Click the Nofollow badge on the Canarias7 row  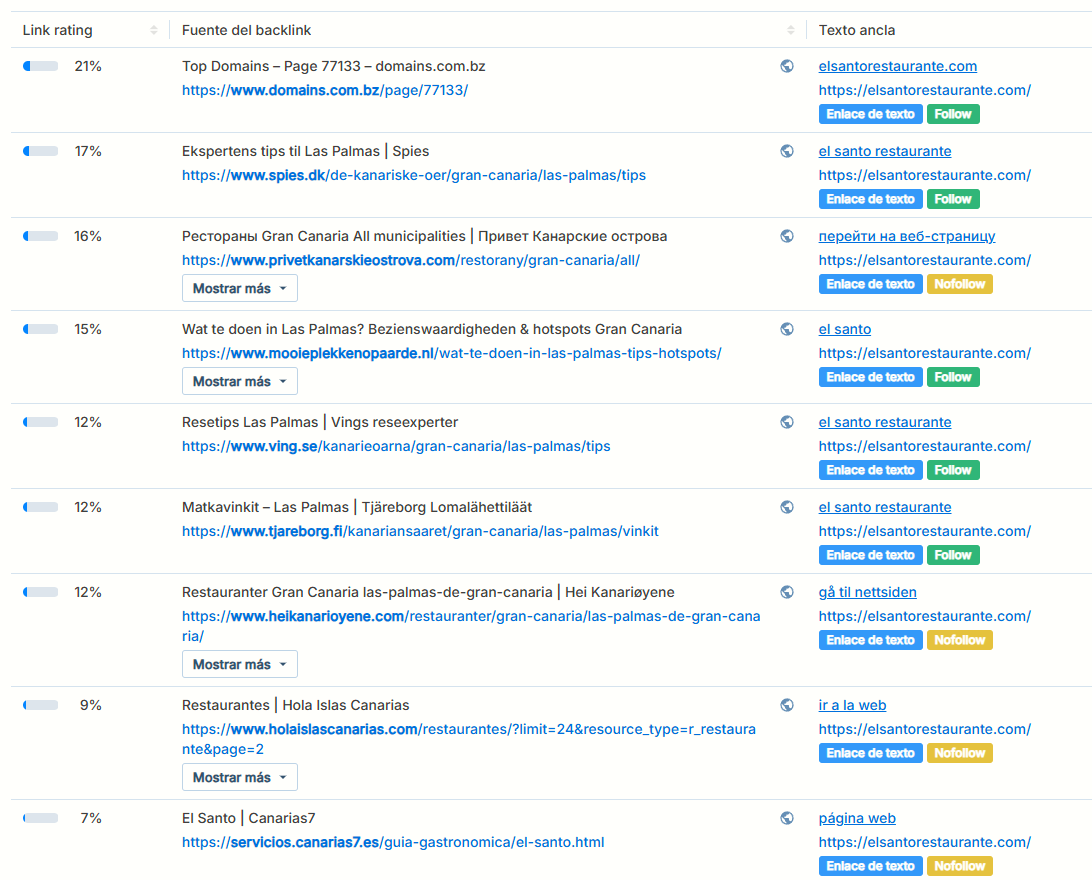coord(959,866)
